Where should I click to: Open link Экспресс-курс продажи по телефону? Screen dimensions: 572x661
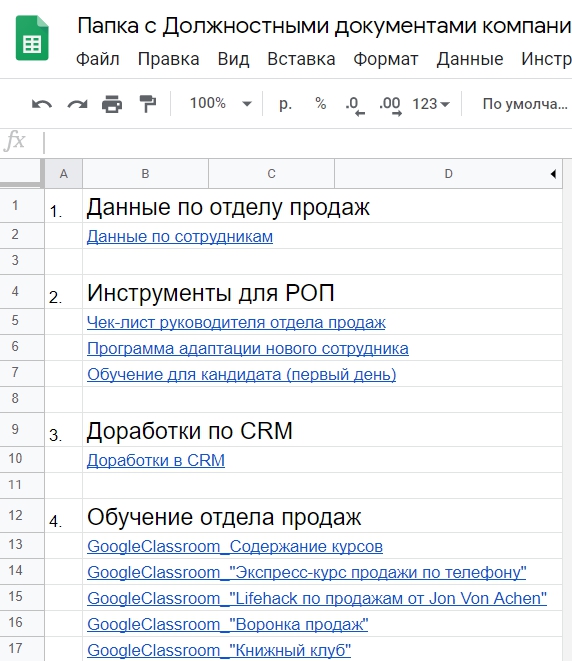[307, 573]
